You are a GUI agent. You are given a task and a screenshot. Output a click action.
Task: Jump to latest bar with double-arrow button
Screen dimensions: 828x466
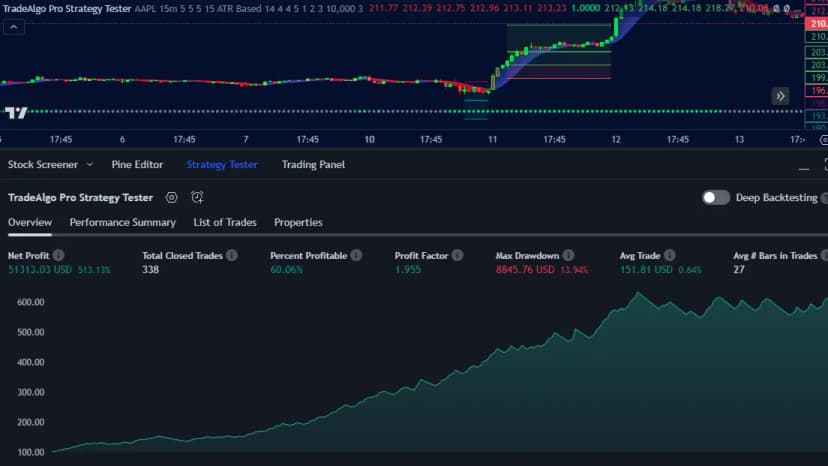780,96
